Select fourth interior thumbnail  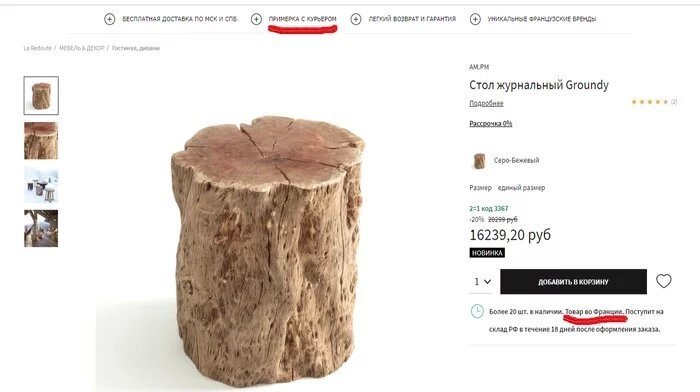point(41,228)
